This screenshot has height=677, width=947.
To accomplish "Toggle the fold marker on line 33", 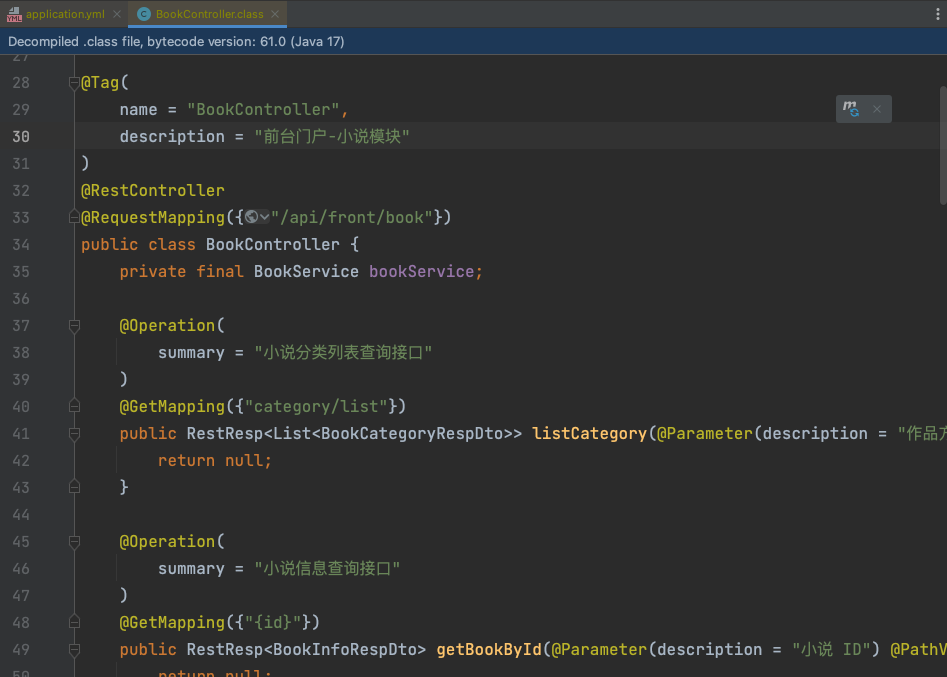I will click(x=74, y=217).
